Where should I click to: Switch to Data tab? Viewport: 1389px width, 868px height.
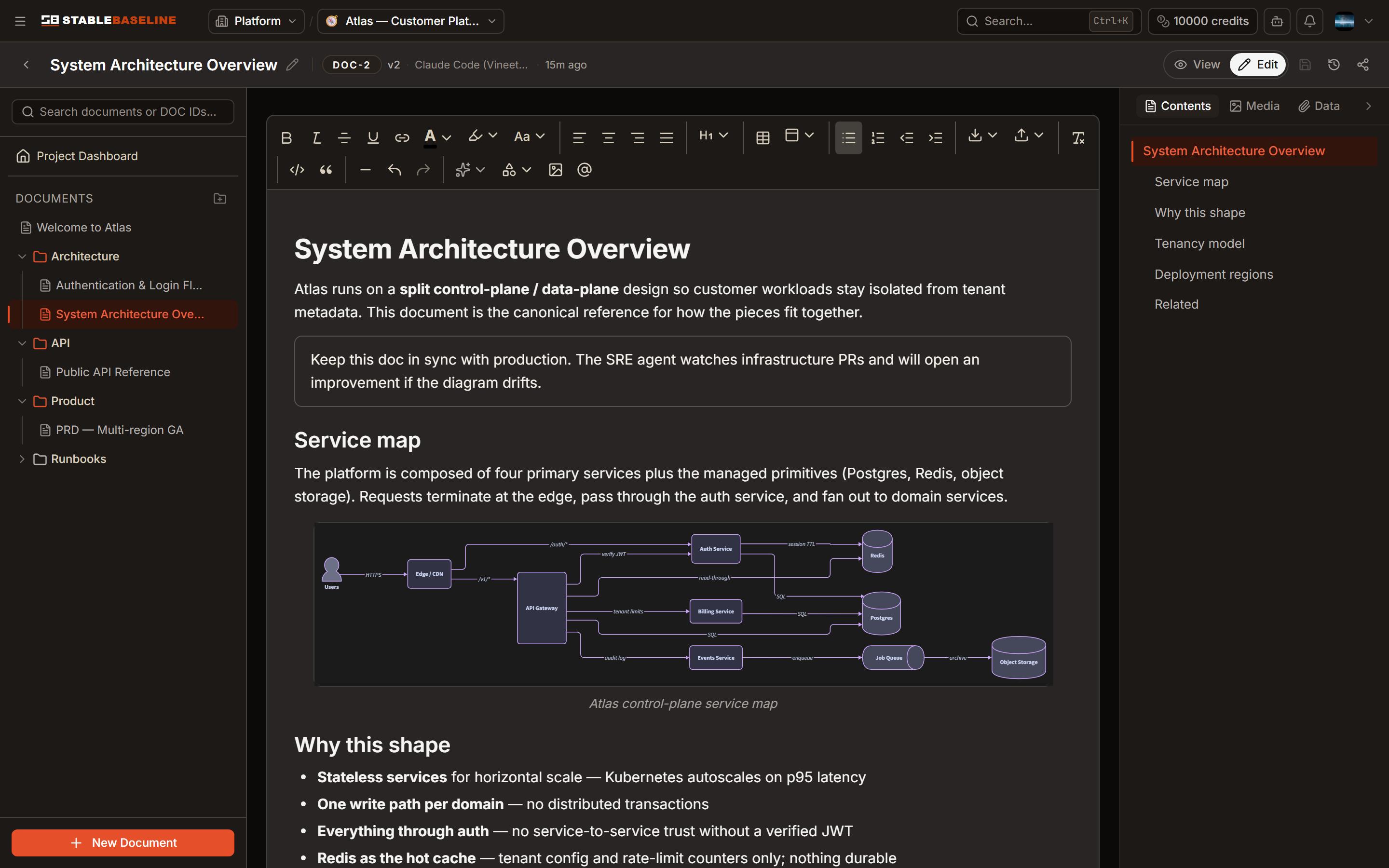[x=1319, y=106]
